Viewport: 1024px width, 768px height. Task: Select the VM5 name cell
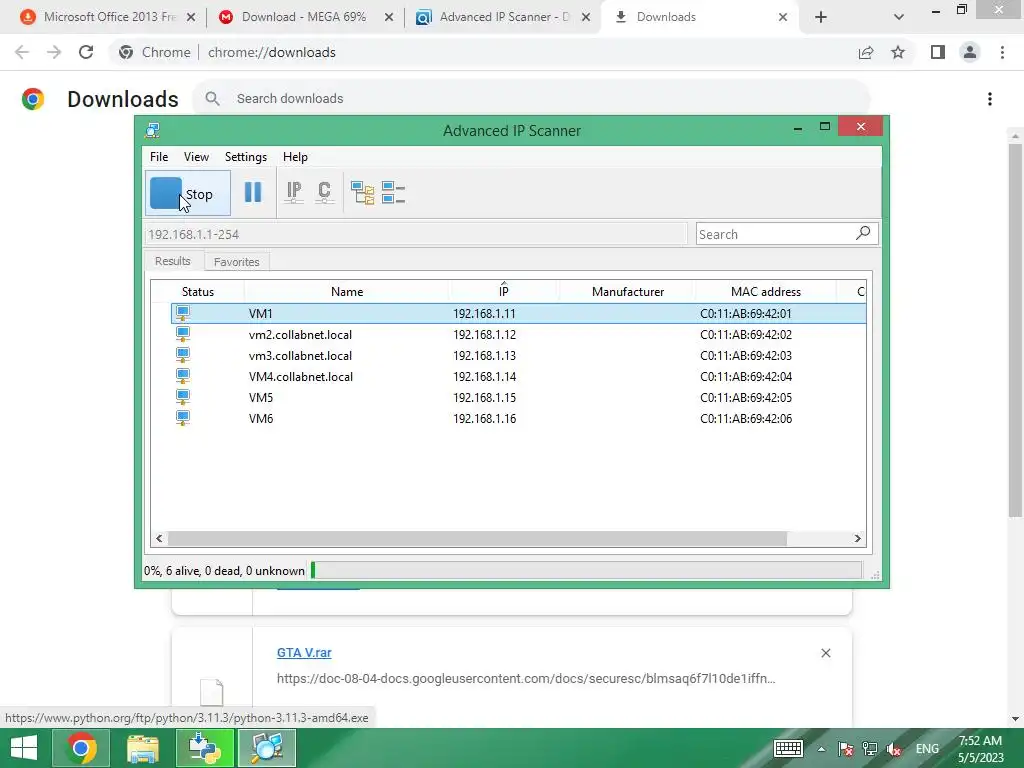(x=261, y=397)
